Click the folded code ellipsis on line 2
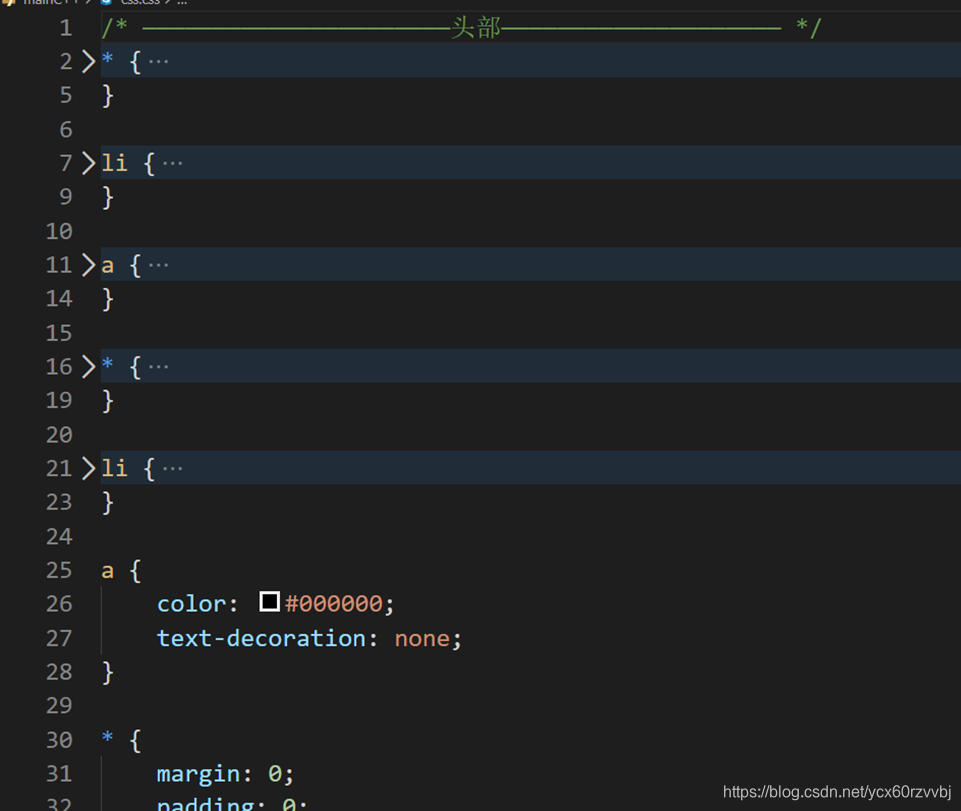 (157, 61)
